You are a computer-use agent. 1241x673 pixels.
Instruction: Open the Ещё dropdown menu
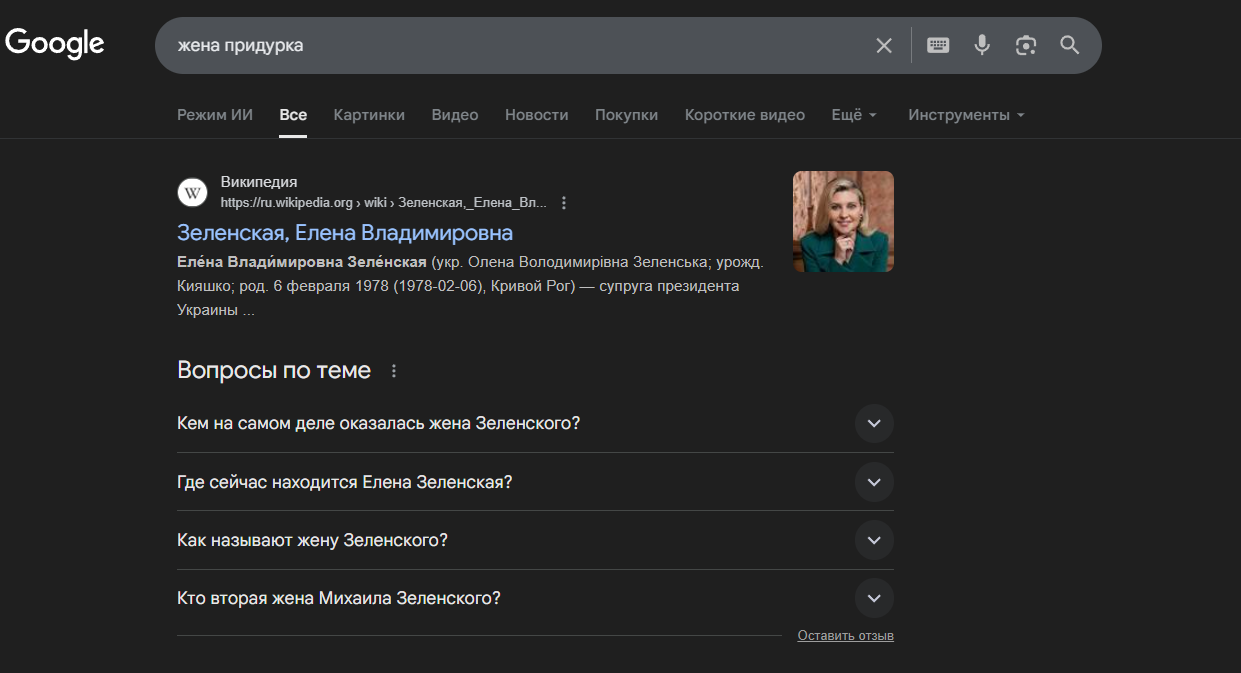854,115
